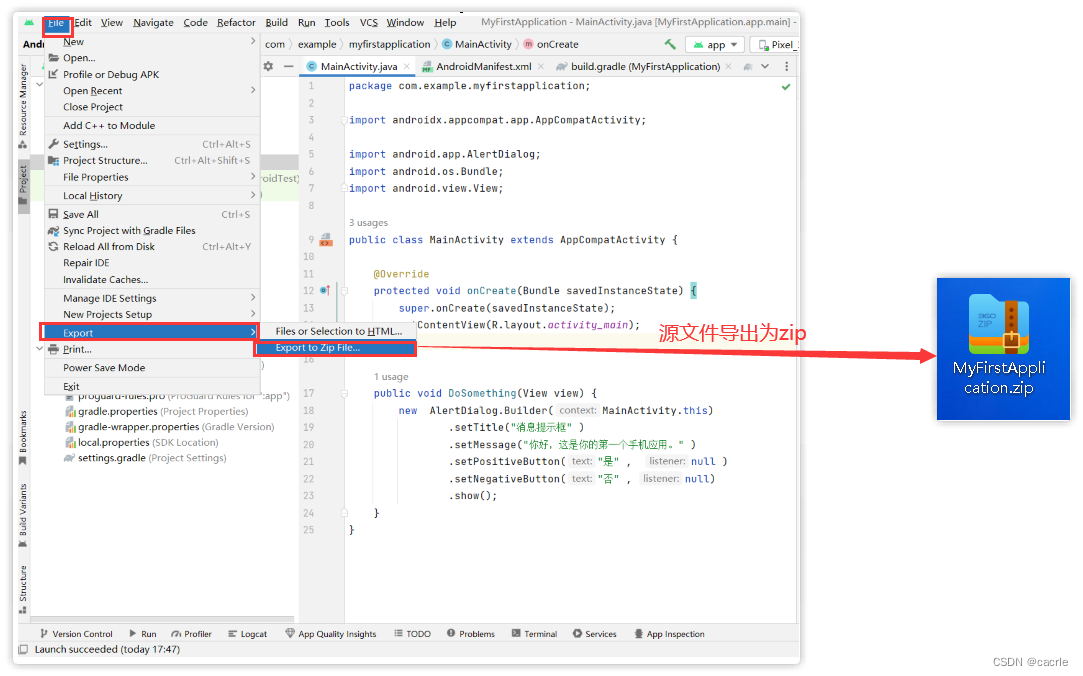Image resolution: width=1083 pixels, height=676 pixels.
Task: Open the Terminal tool window
Action: (x=535, y=634)
